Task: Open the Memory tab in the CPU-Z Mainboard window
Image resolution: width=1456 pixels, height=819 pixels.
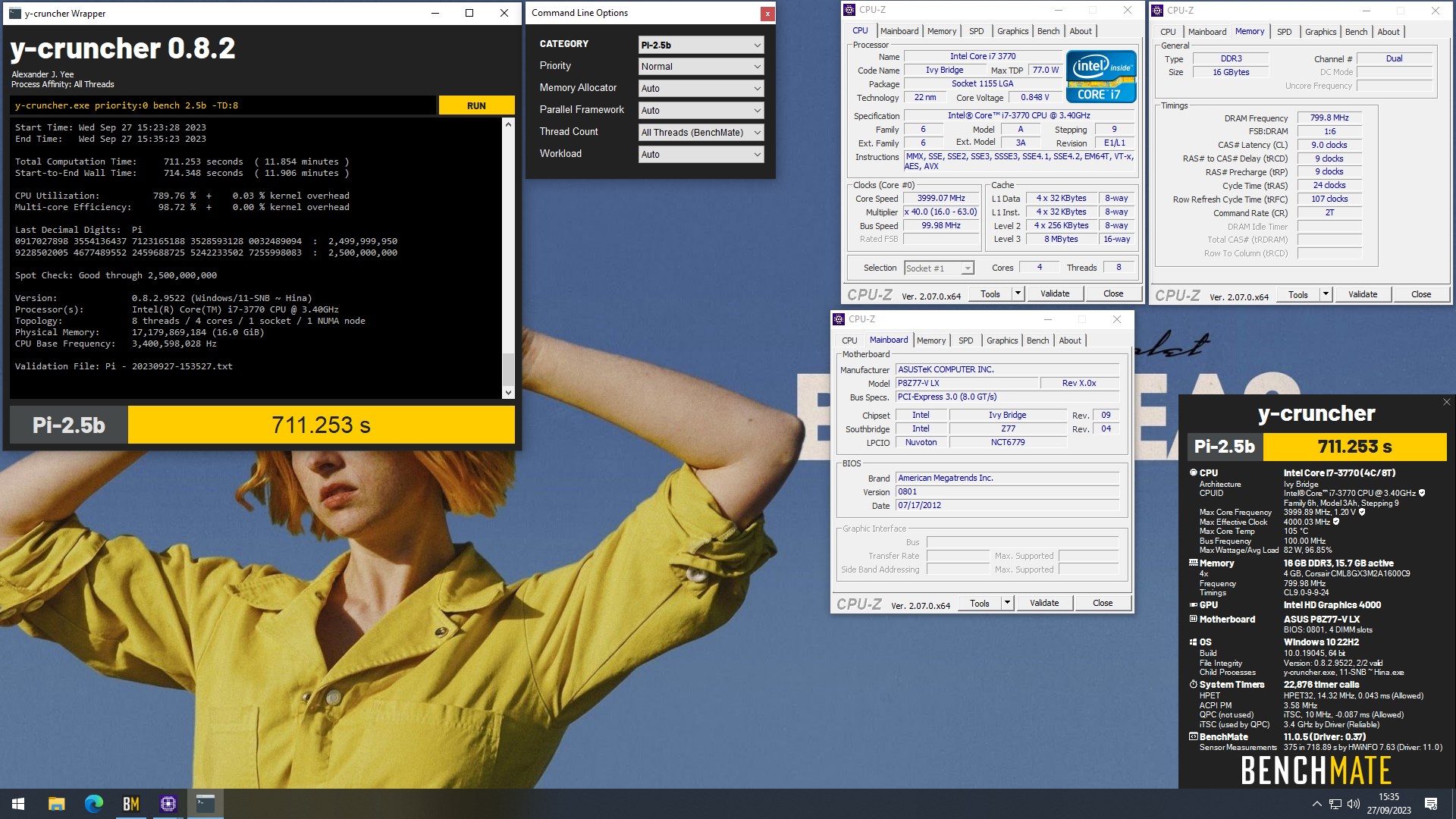Action: (x=931, y=340)
